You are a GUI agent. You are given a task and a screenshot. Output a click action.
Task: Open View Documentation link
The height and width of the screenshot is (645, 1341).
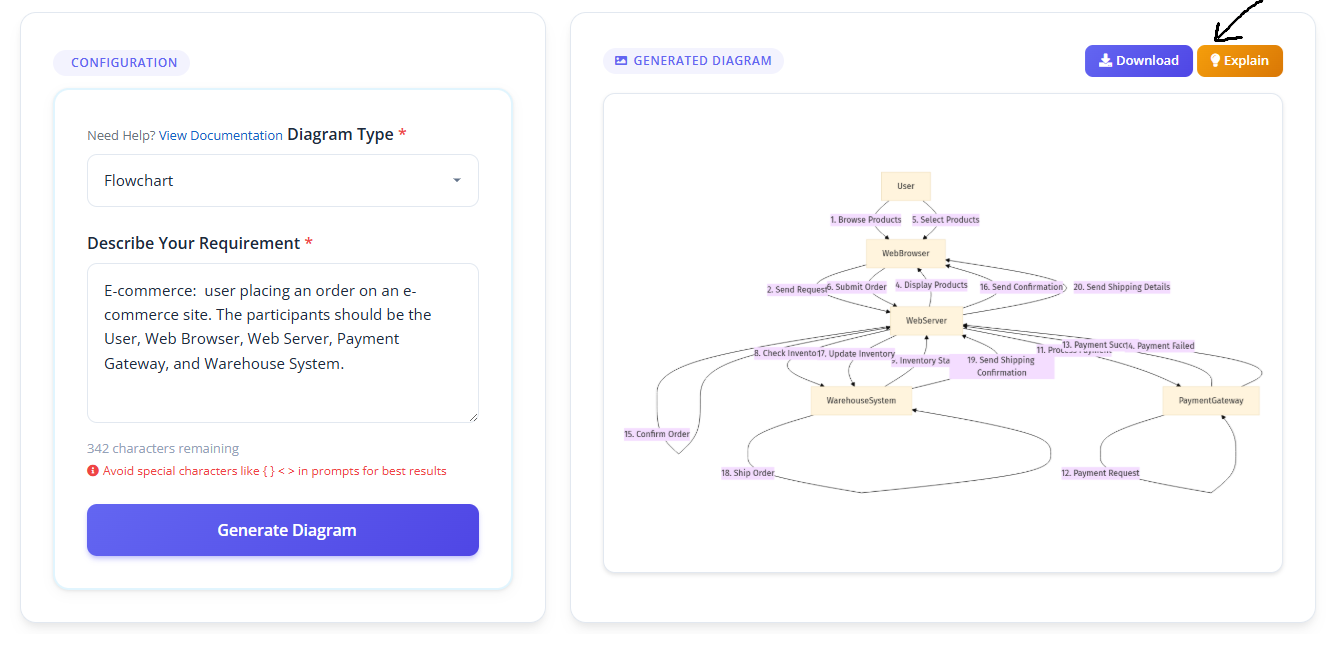click(220, 135)
